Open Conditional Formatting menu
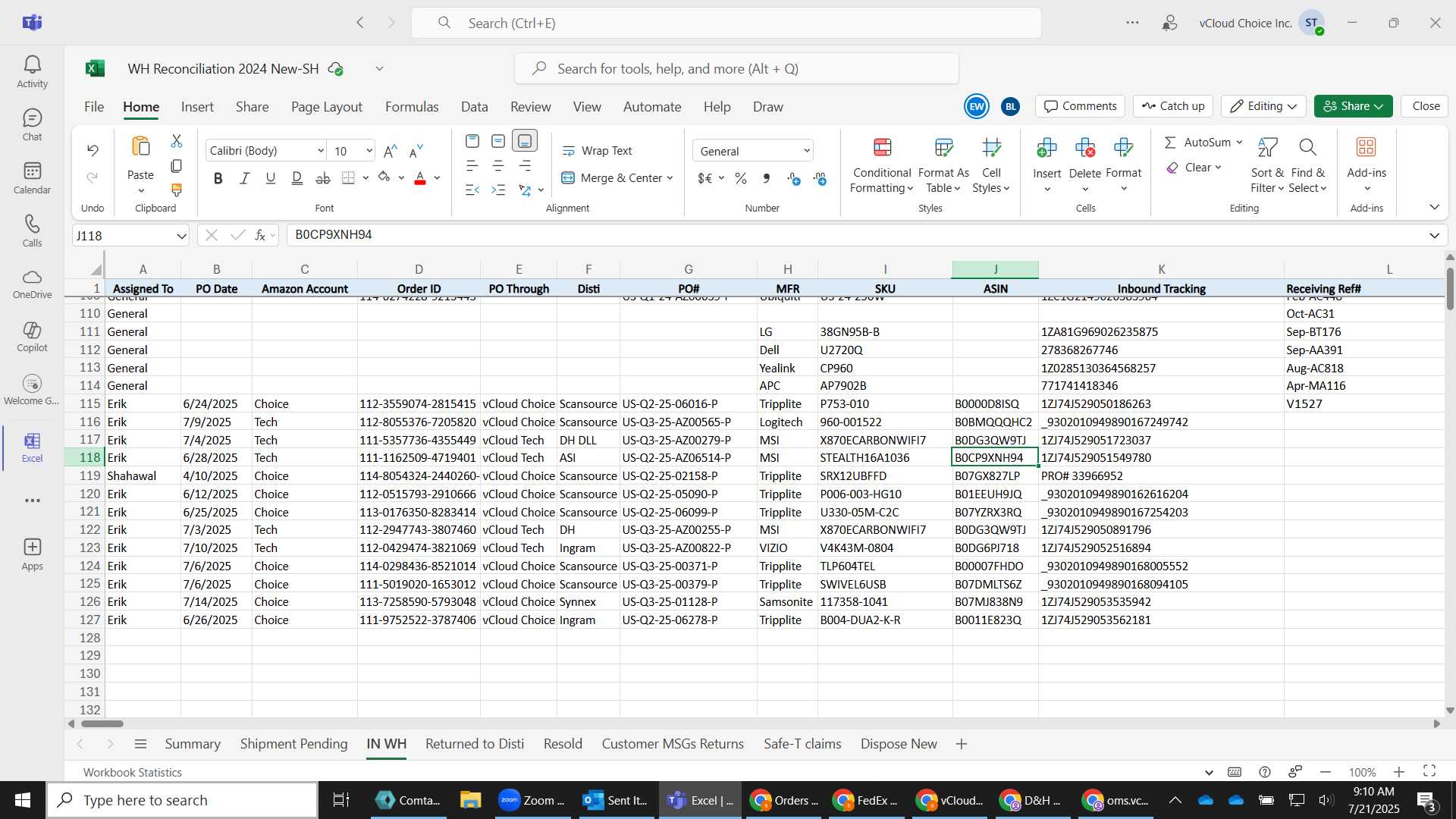Viewport: 1456px width, 819px height. [x=882, y=165]
